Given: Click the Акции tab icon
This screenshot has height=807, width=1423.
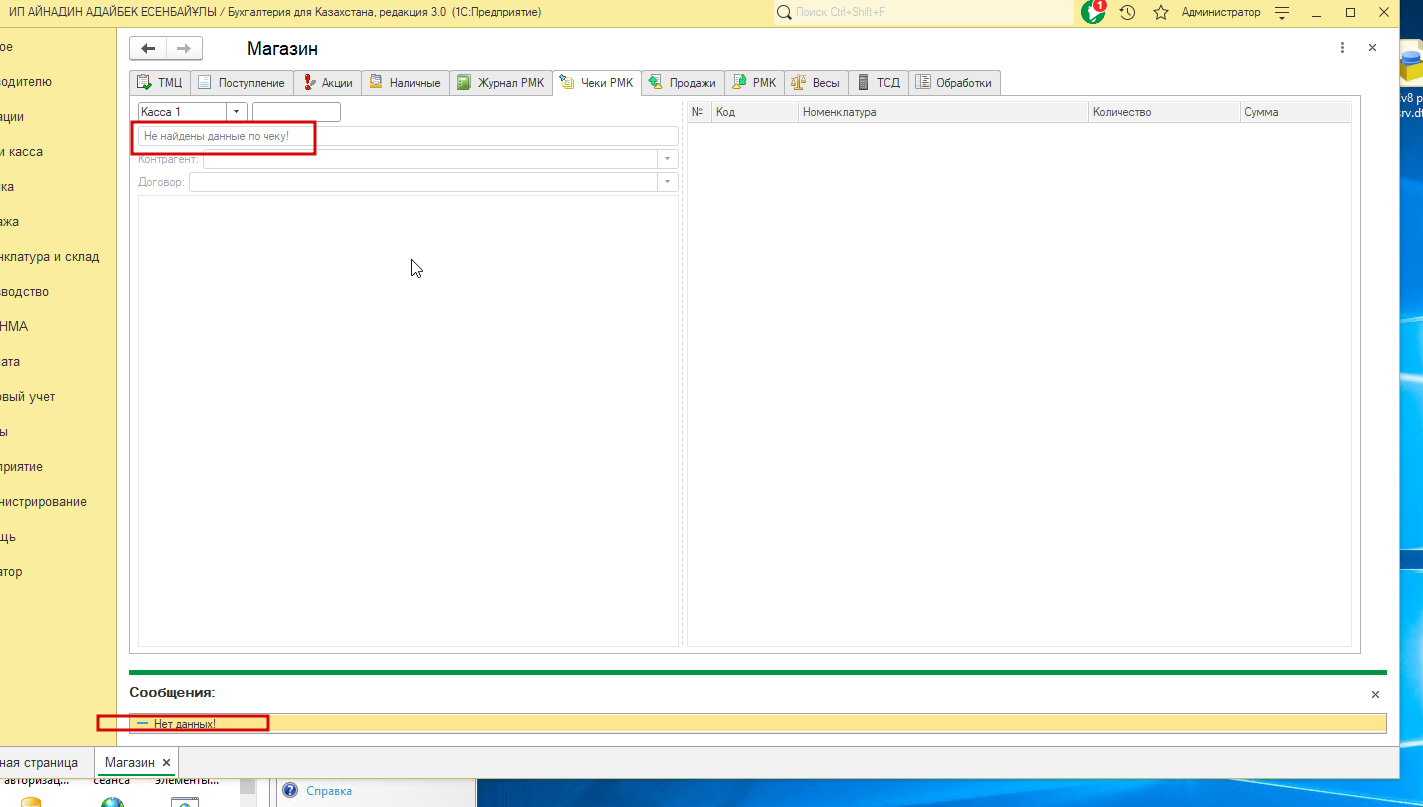Looking at the screenshot, I should (309, 83).
